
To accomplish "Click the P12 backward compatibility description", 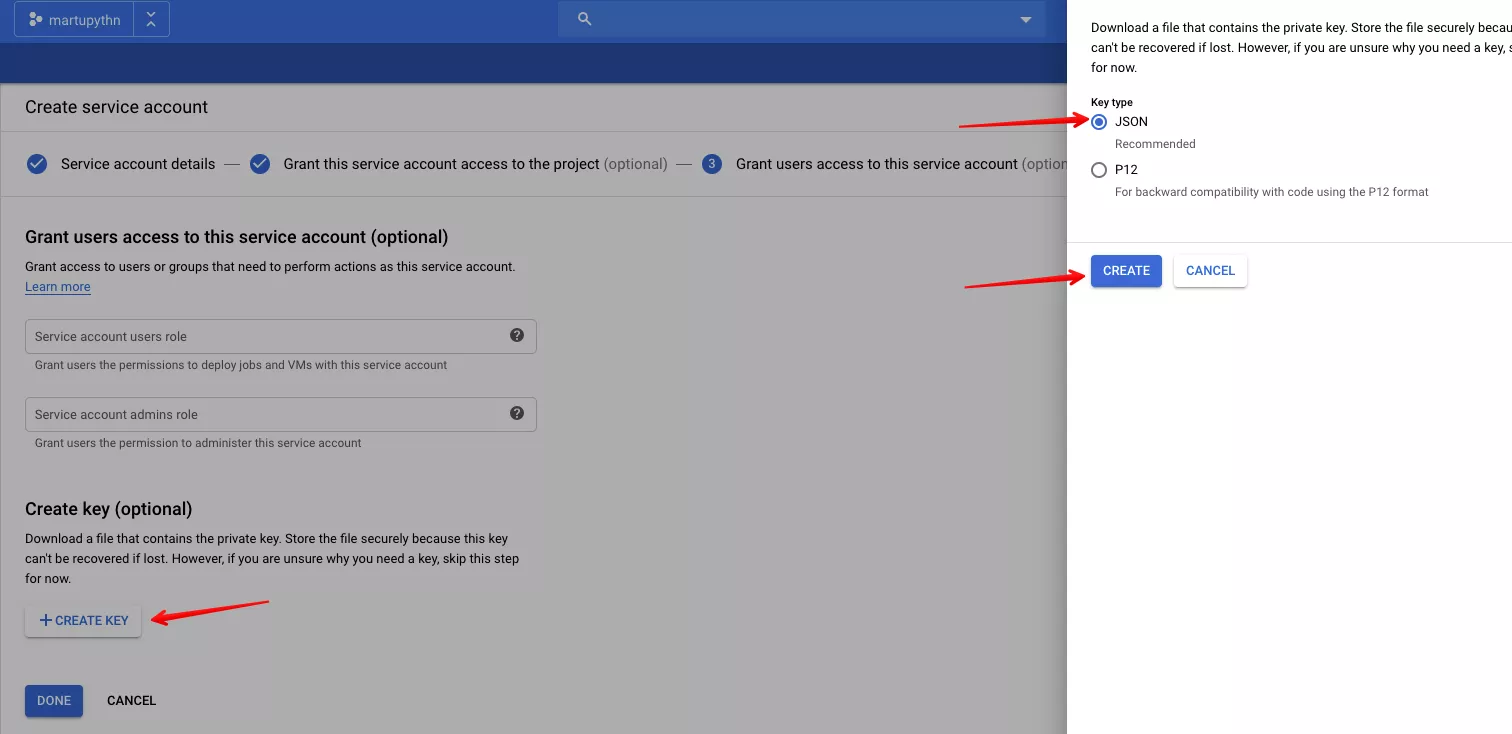I will 1272,192.
